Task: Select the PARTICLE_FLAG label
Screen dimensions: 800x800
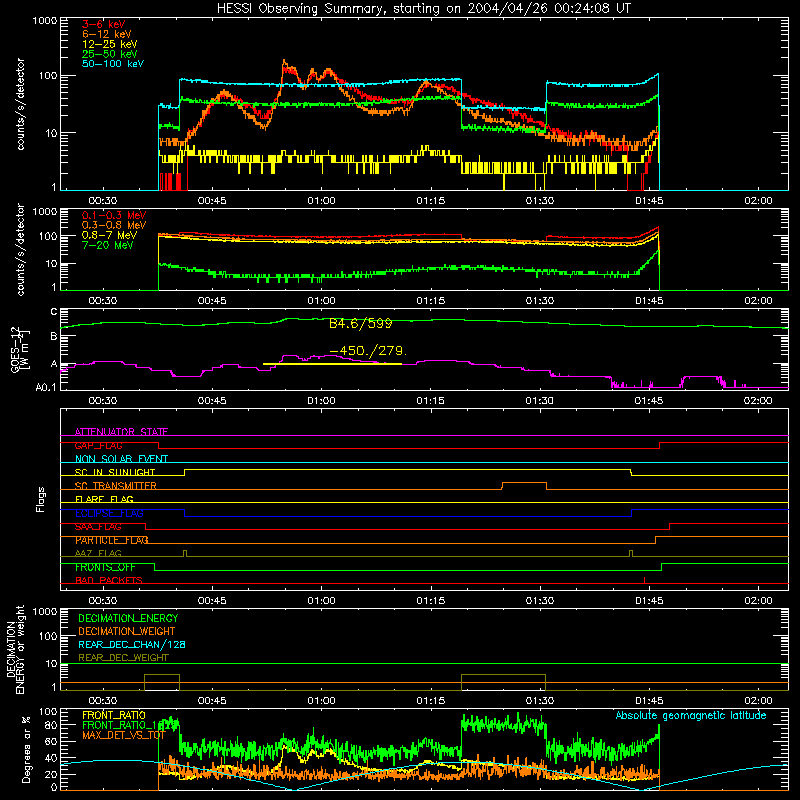Action: tap(112, 540)
